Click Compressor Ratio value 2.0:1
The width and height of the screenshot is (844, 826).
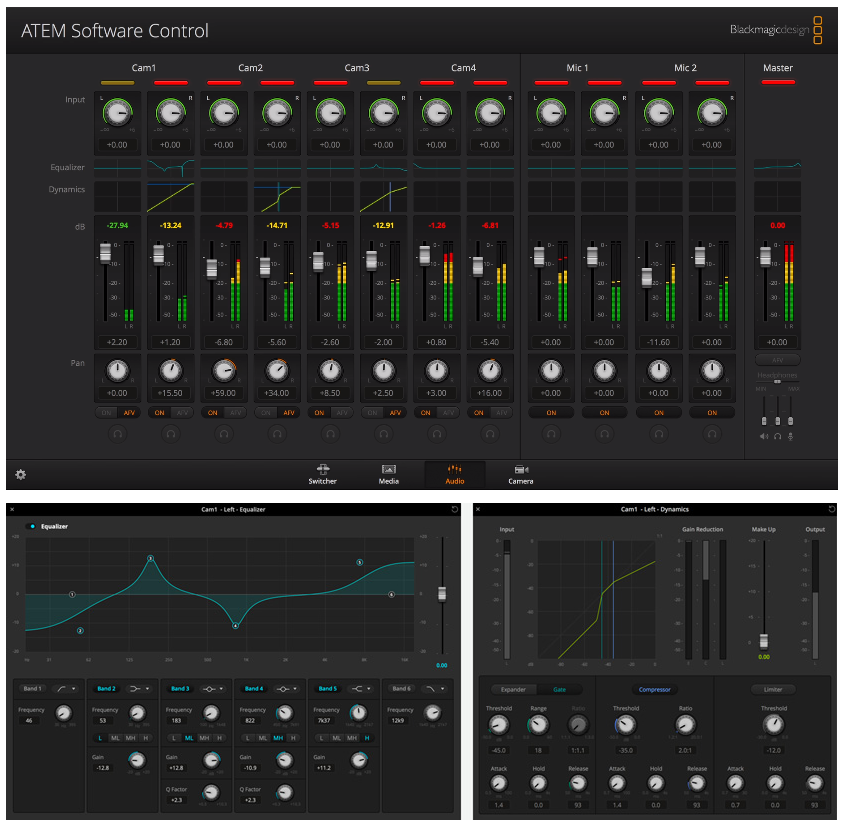point(685,750)
